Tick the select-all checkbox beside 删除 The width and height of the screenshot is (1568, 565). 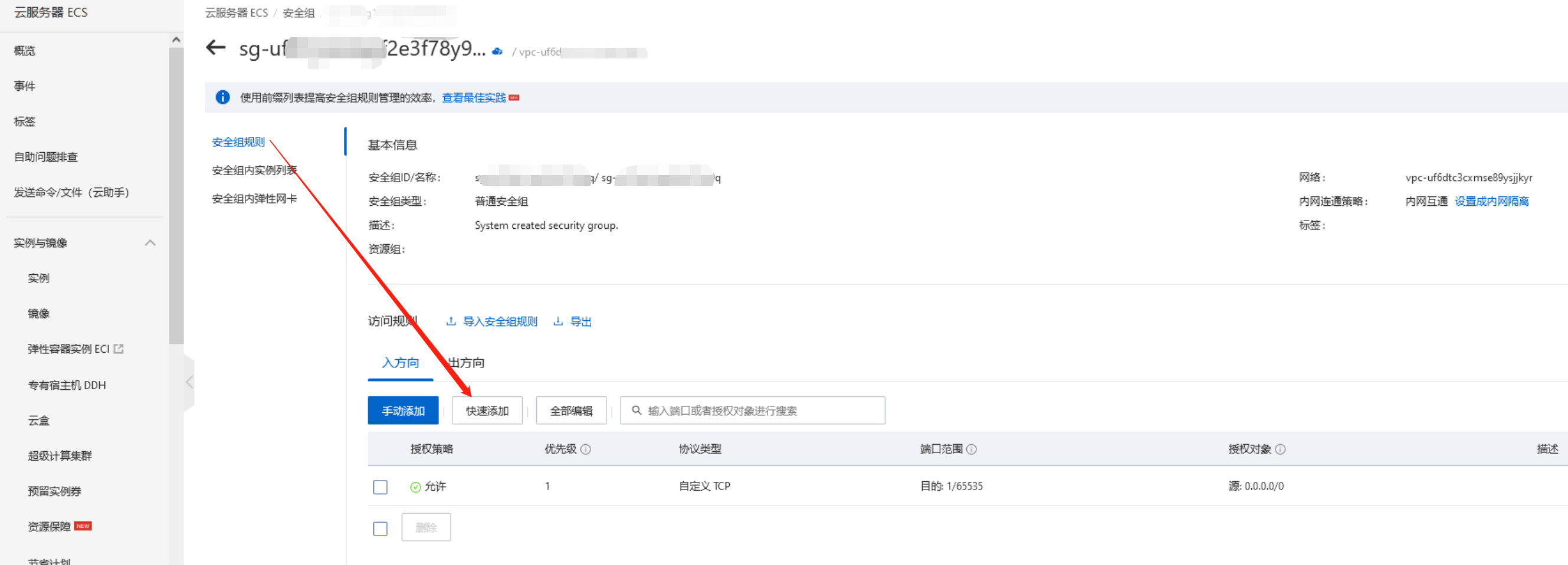380,528
